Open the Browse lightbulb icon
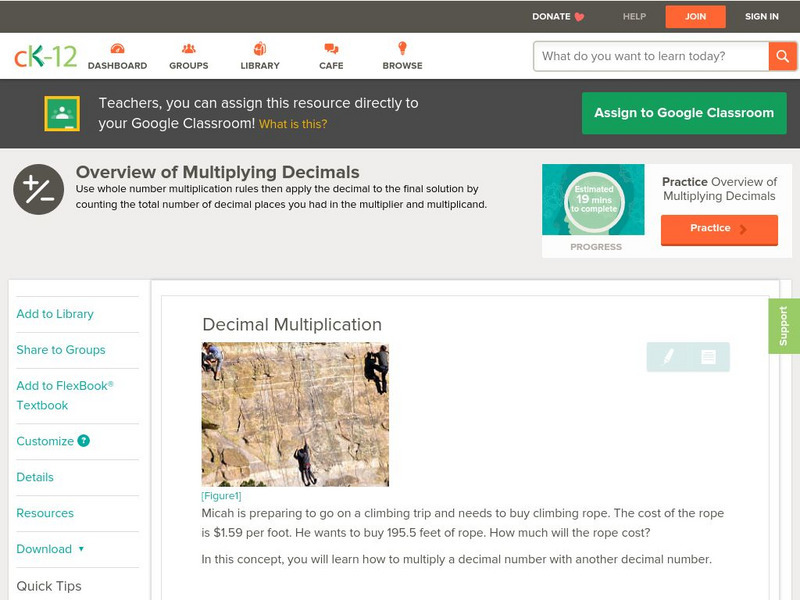This screenshot has height=600, width=800. [403, 48]
